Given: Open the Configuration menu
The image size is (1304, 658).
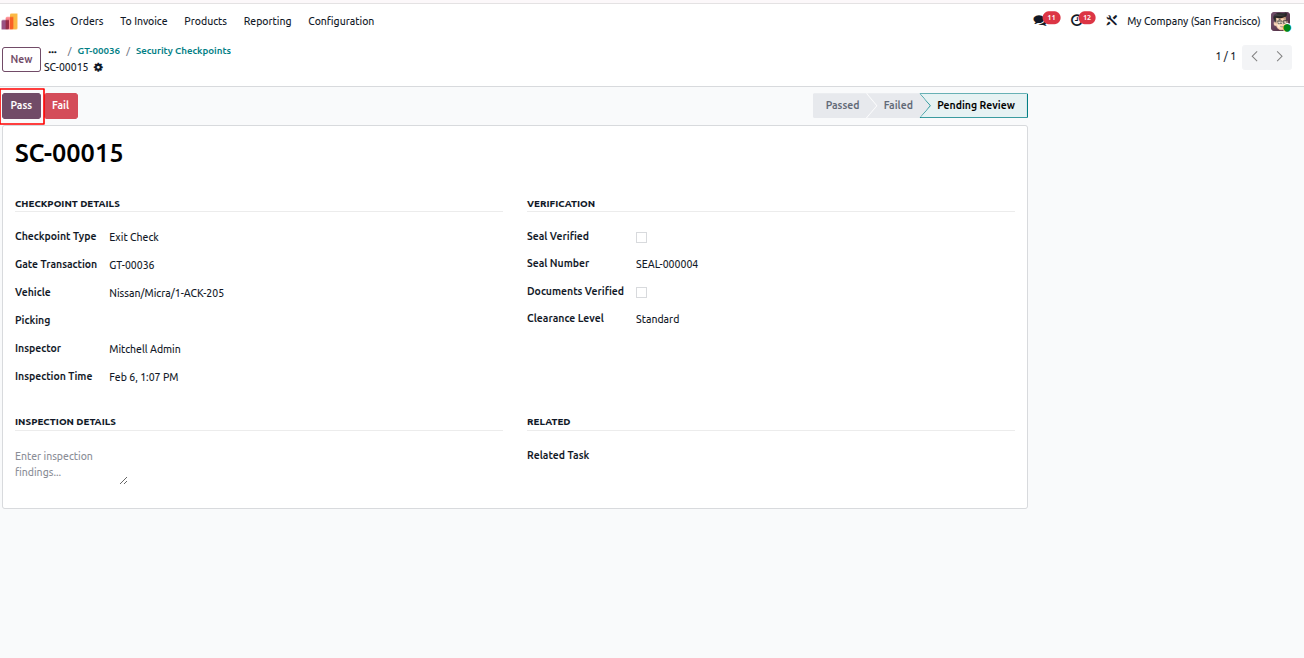Looking at the screenshot, I should point(341,21).
